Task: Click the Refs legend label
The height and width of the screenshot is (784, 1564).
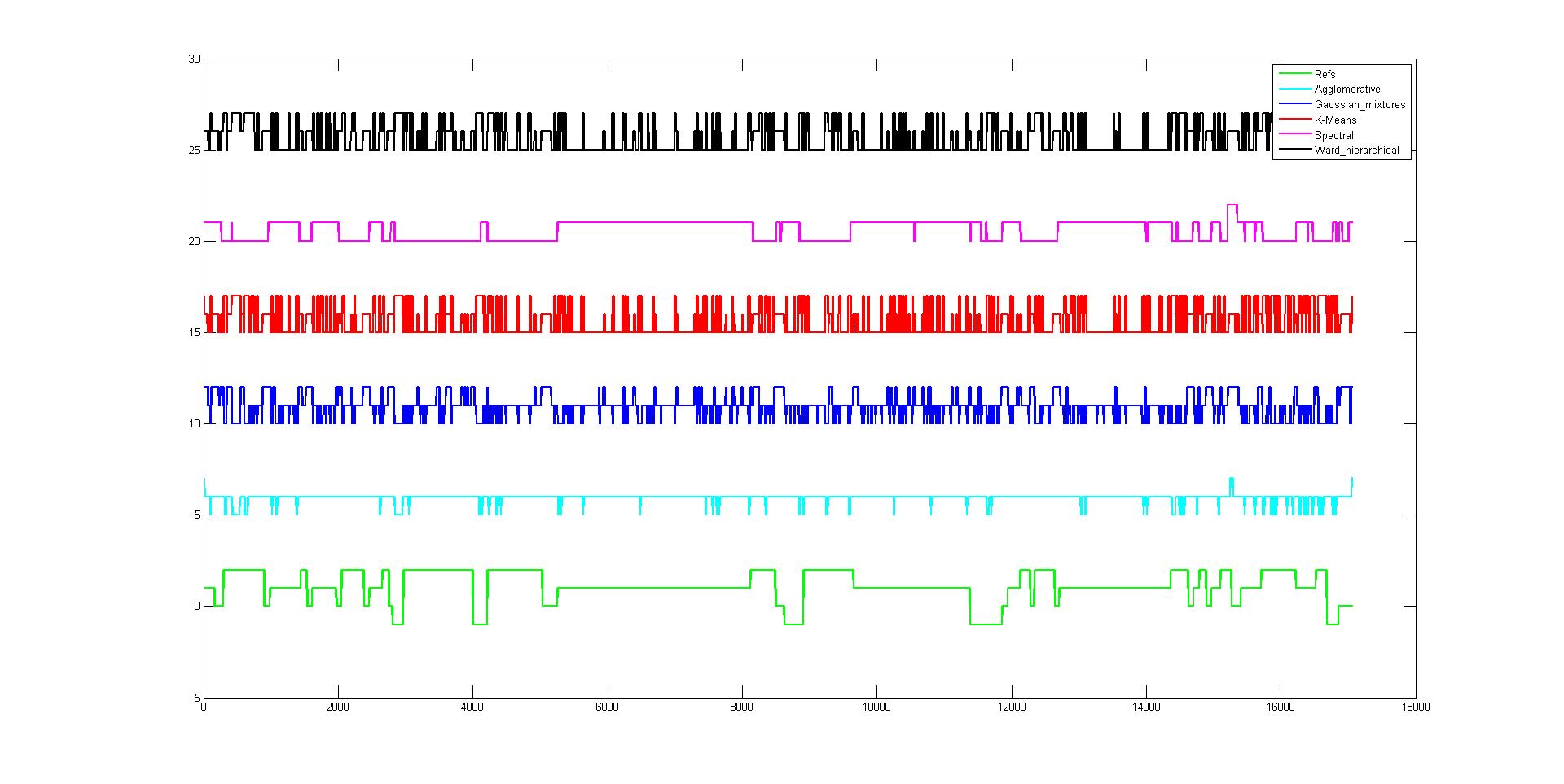Action: 1325,74
